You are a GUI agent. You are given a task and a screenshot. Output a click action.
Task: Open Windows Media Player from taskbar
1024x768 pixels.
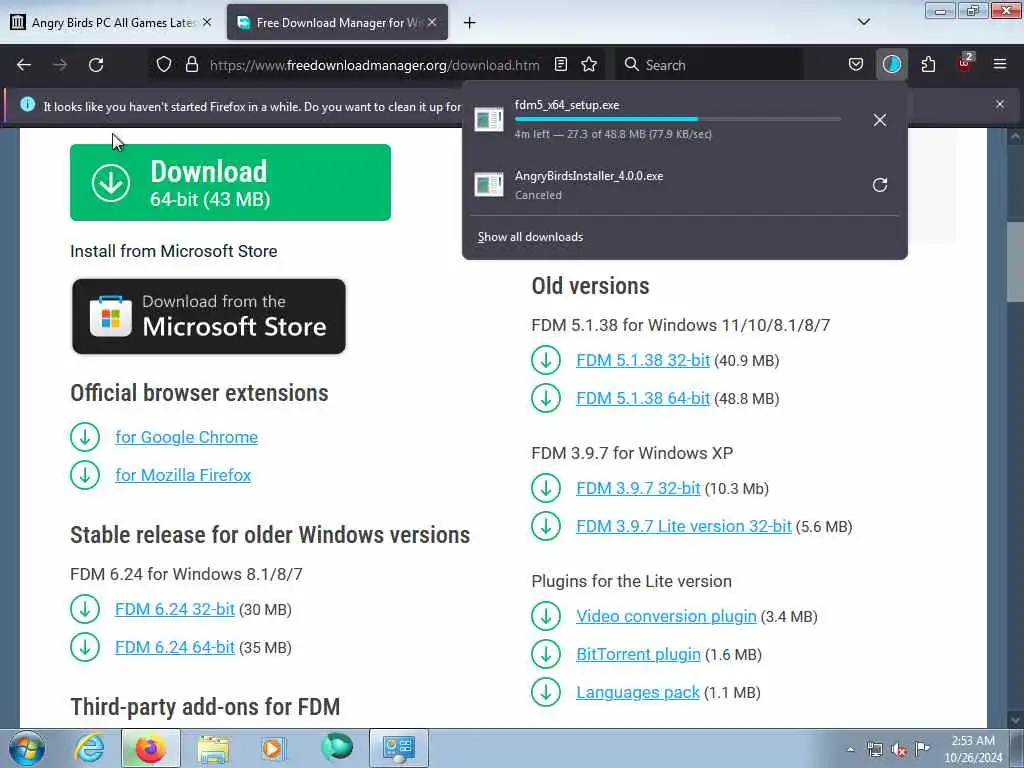pyautogui.click(x=273, y=748)
